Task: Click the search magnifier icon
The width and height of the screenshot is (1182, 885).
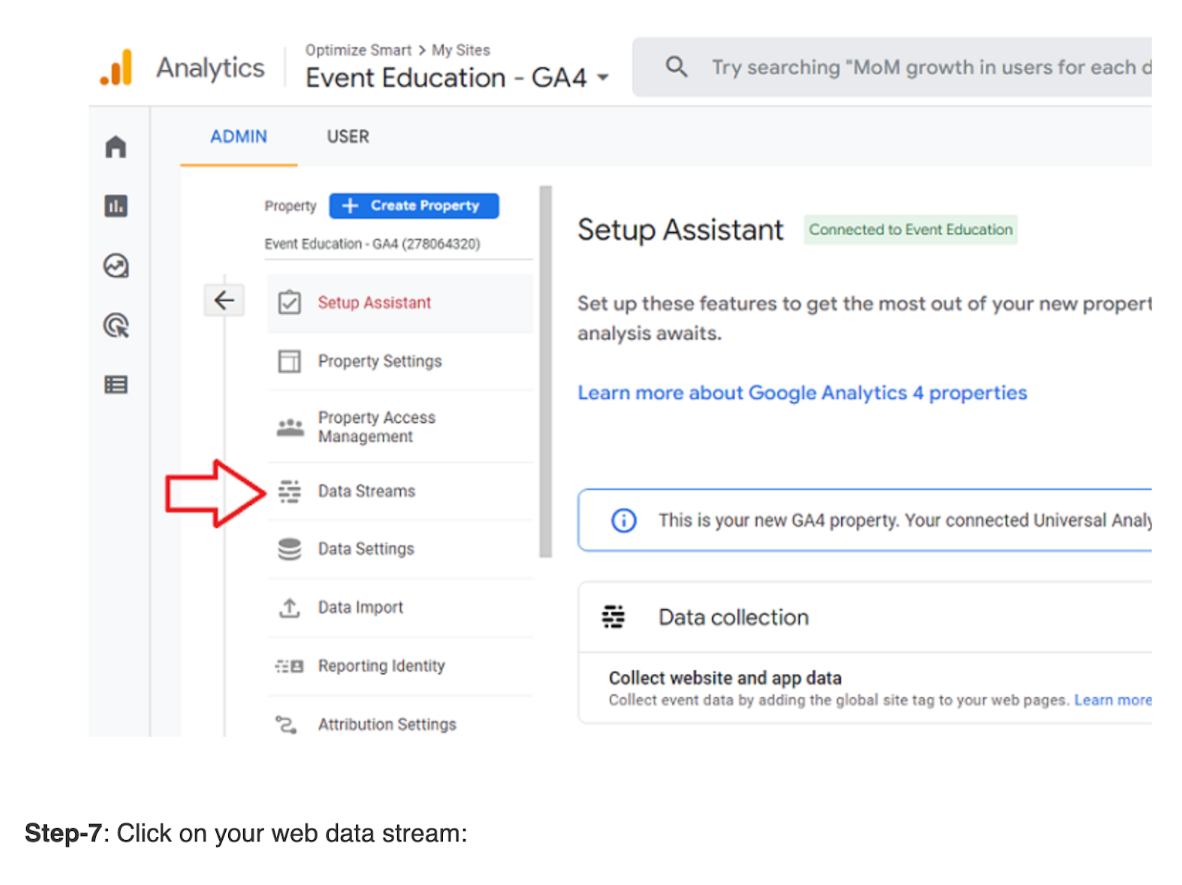Action: (x=677, y=68)
